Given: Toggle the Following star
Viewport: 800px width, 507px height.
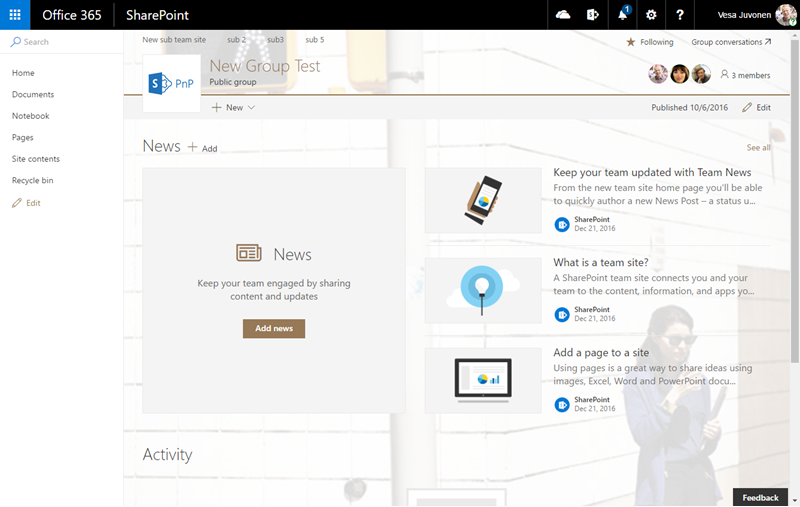Looking at the screenshot, I should pos(631,42).
